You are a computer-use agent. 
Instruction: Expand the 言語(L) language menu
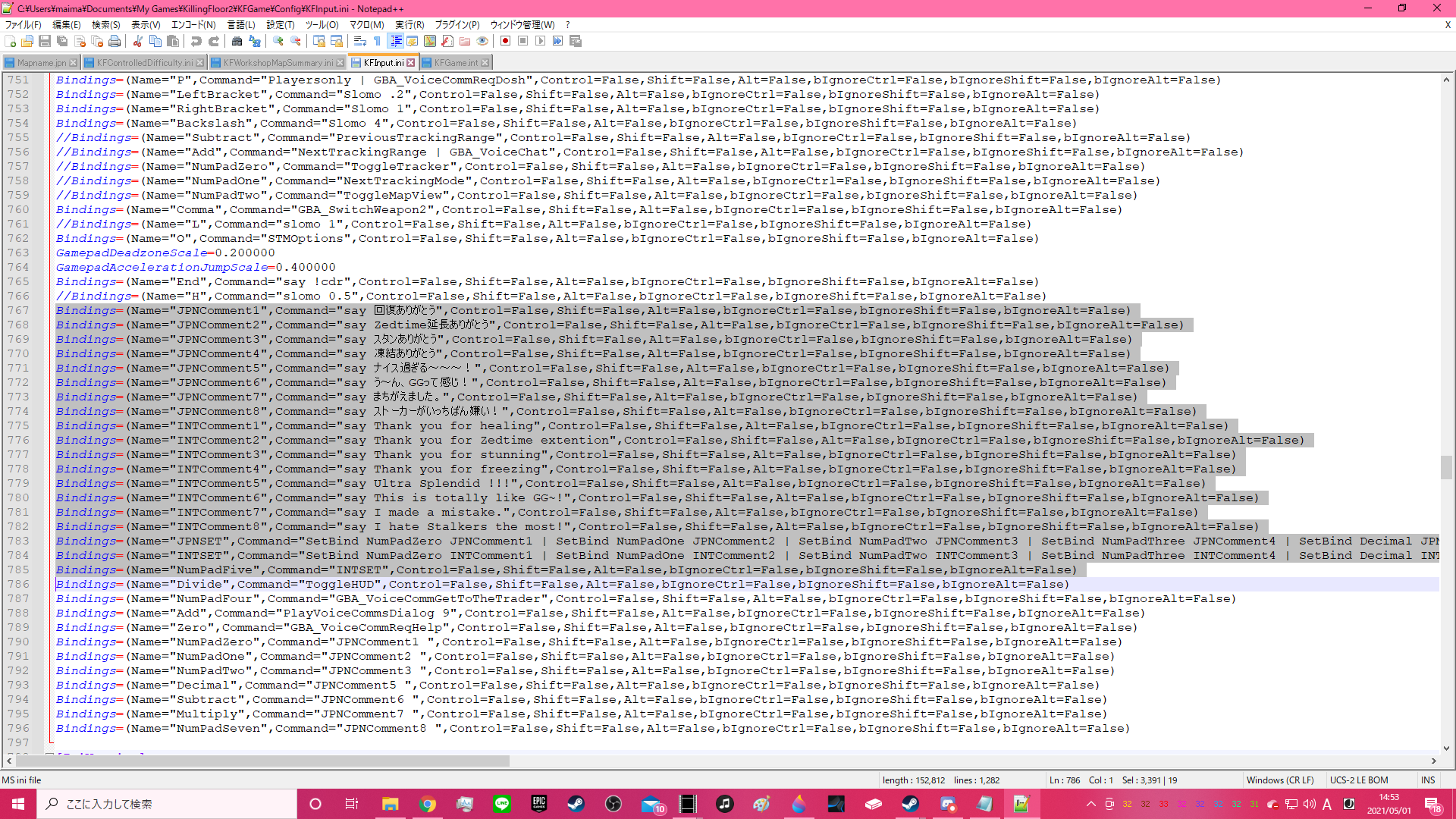point(241,25)
